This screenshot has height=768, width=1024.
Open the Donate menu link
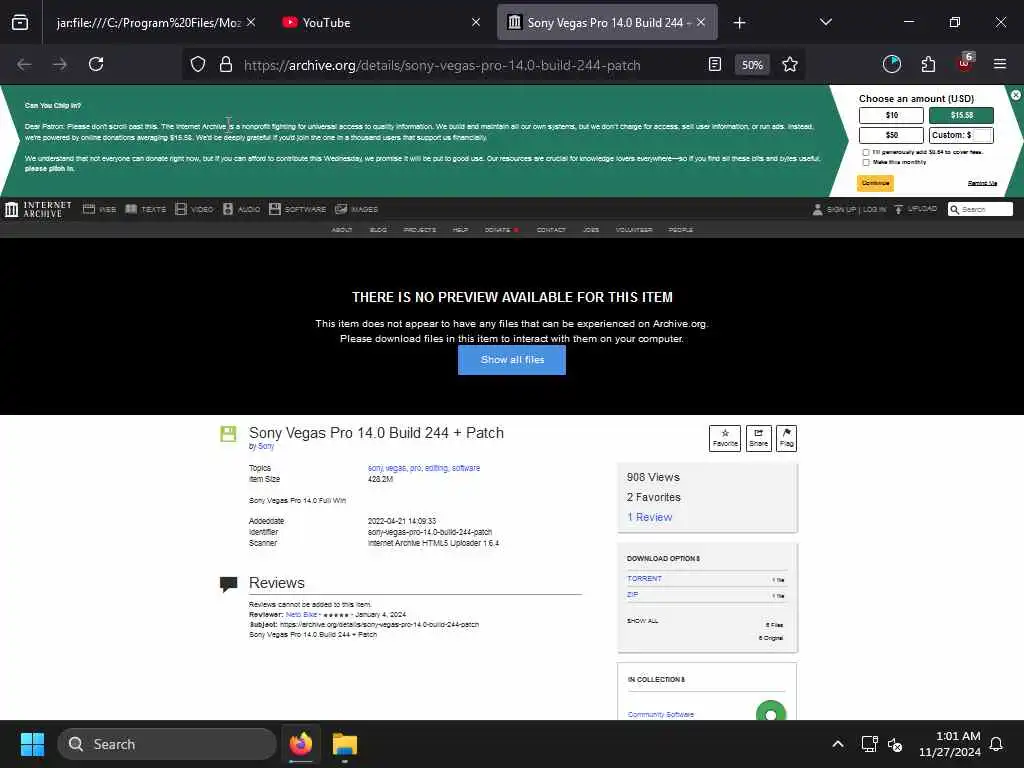click(498, 230)
